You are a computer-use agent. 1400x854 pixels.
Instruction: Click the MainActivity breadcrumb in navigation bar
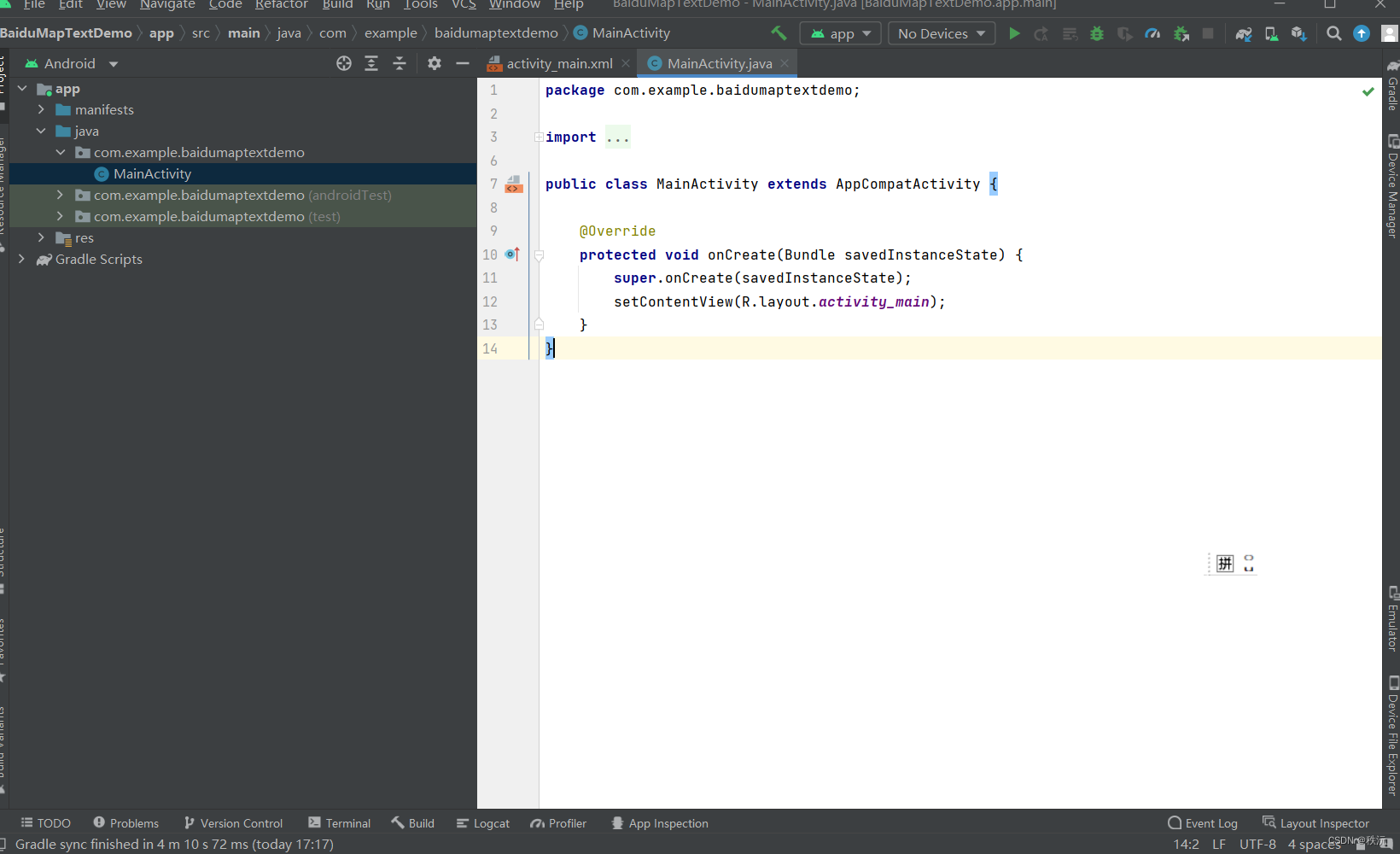point(622,32)
